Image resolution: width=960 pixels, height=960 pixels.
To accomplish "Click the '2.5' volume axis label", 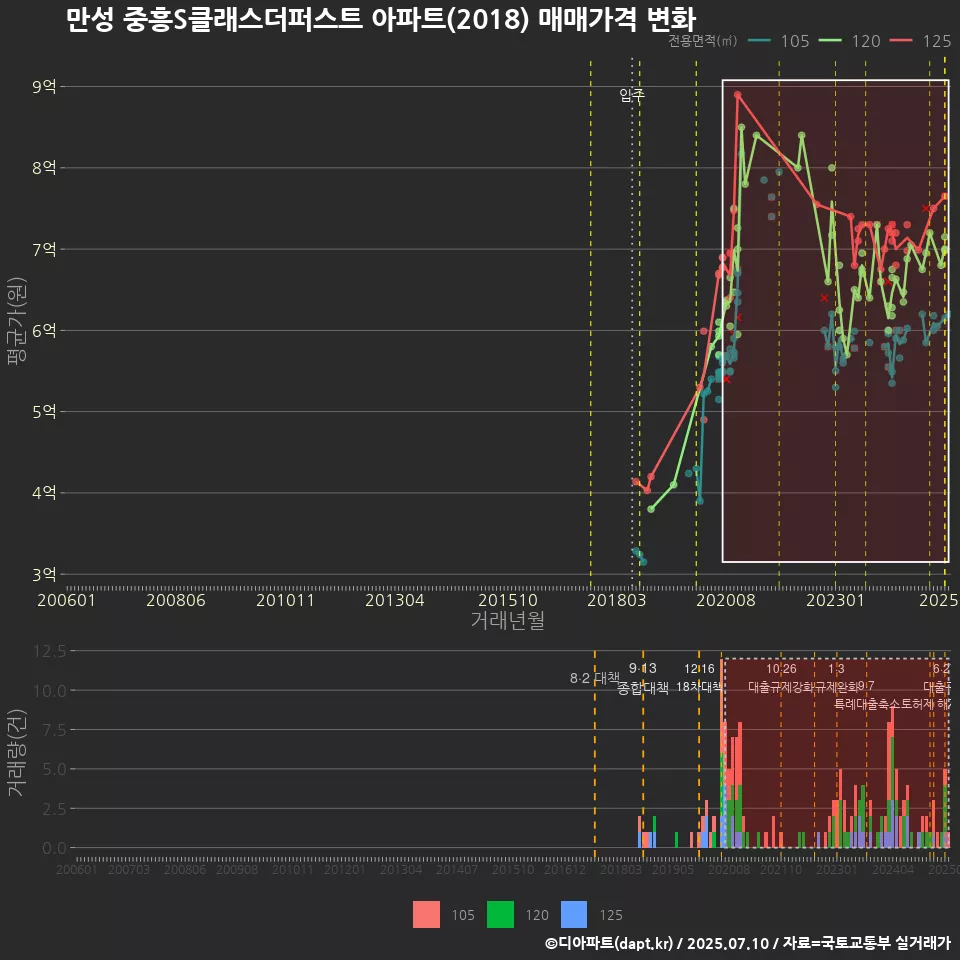I will [54, 809].
